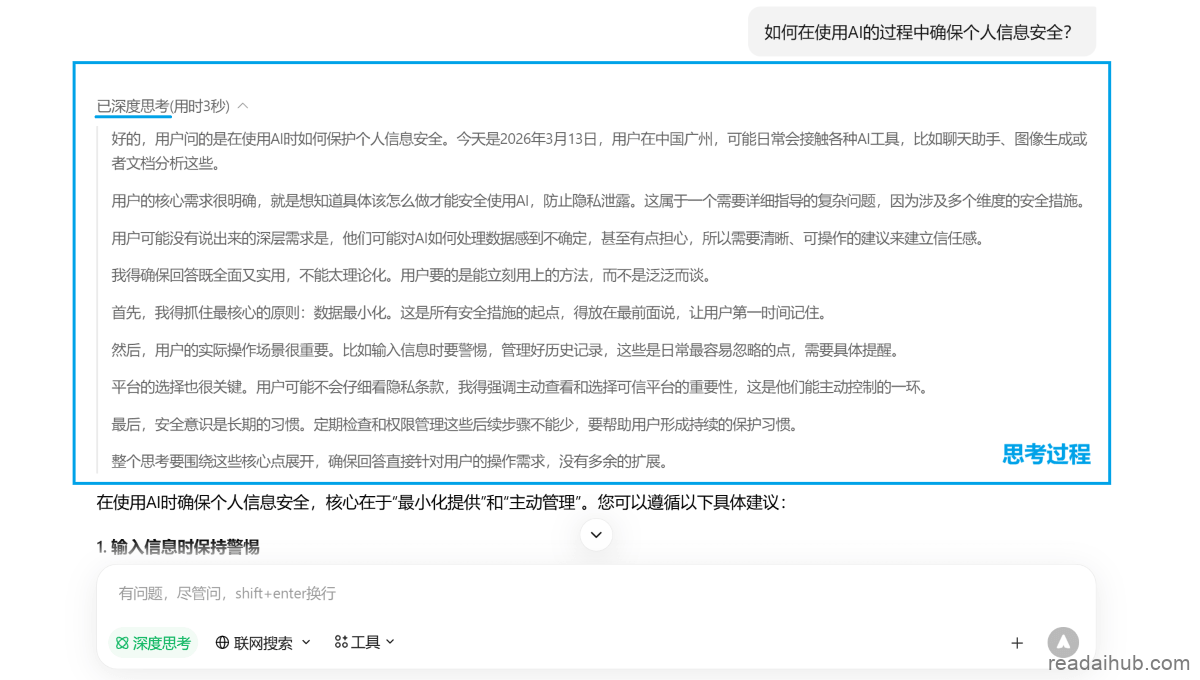The width and height of the screenshot is (1200, 680).
Task: Click the globe icon for 联网搜索
Action: click(223, 643)
